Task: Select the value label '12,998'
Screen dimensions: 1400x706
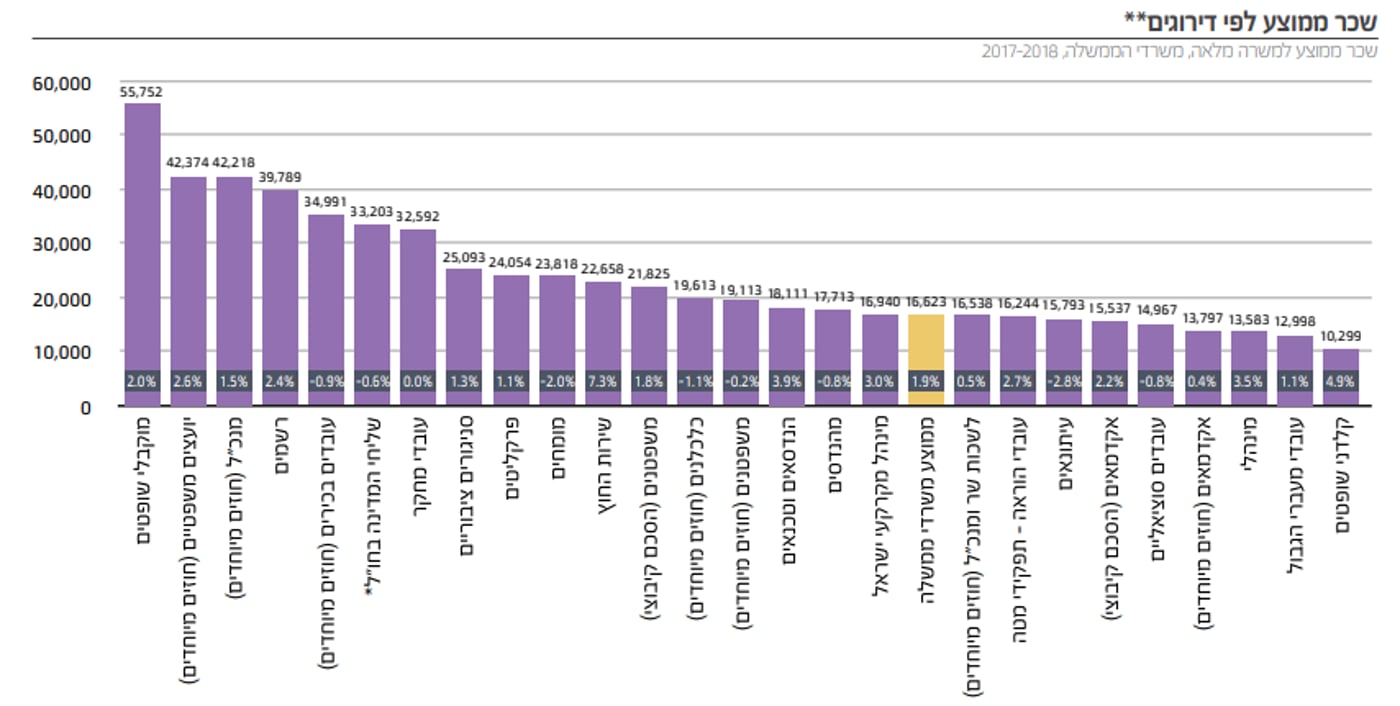Action: coord(1295,322)
